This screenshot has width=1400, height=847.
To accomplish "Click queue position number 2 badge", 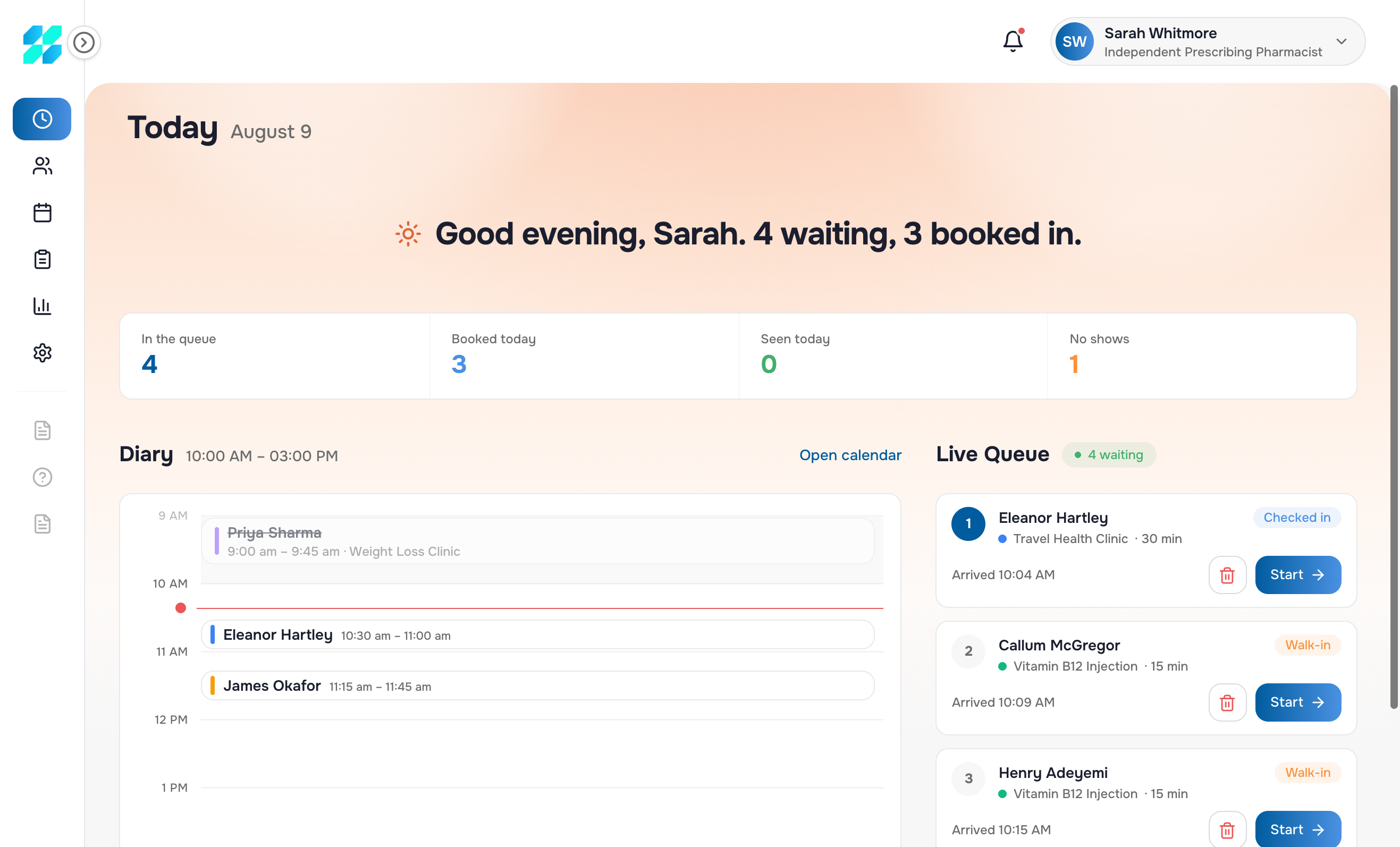I will click(968, 651).
